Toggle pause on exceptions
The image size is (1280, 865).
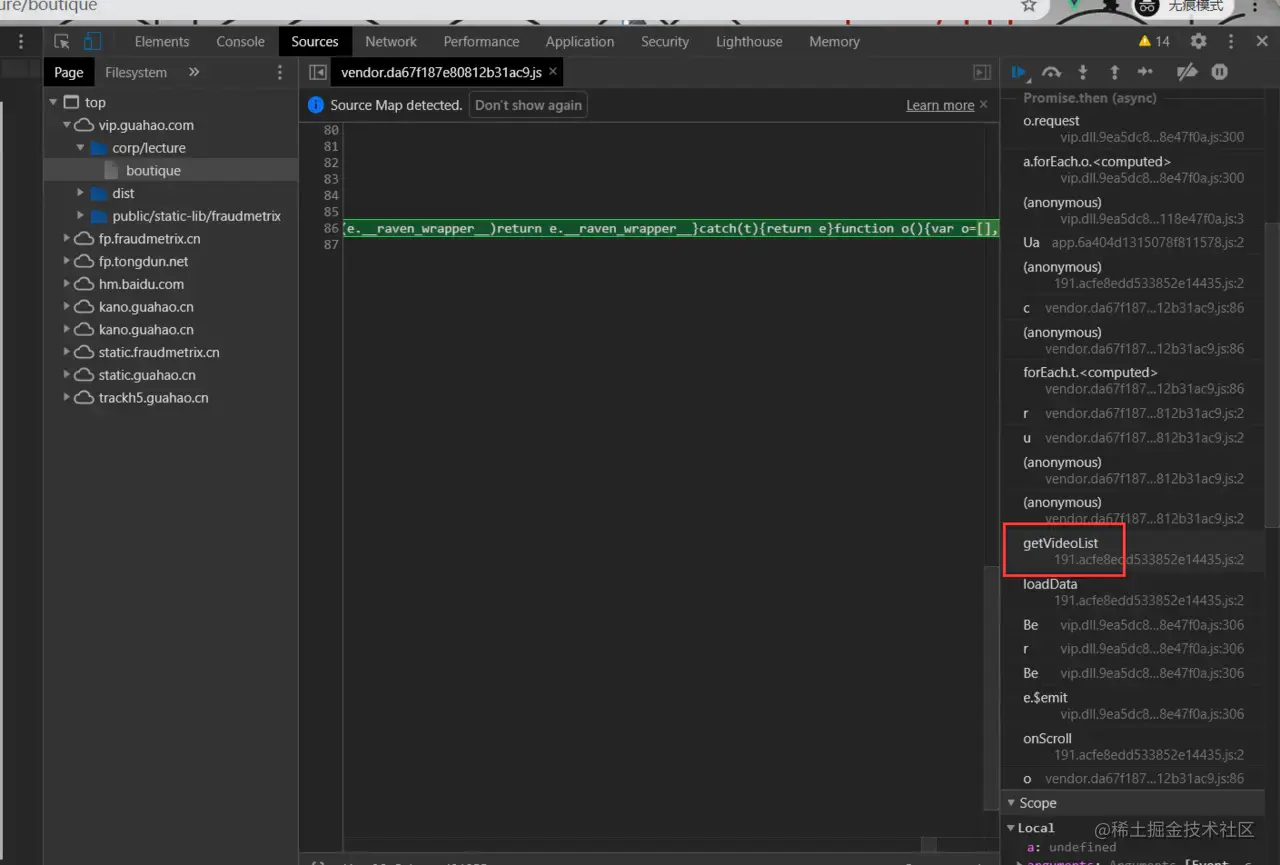pyautogui.click(x=1219, y=72)
